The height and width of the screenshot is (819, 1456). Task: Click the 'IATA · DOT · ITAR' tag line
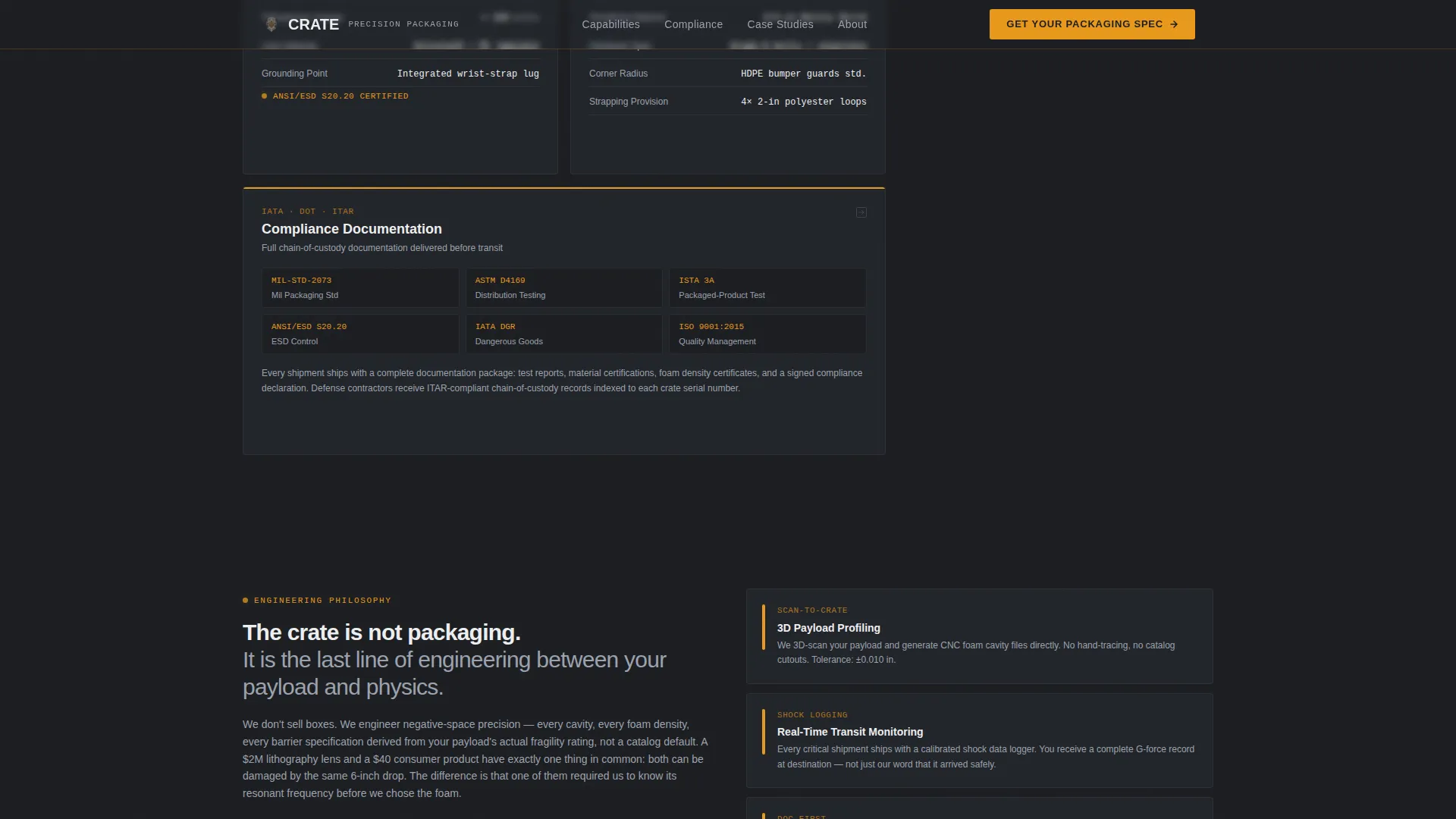(x=308, y=212)
